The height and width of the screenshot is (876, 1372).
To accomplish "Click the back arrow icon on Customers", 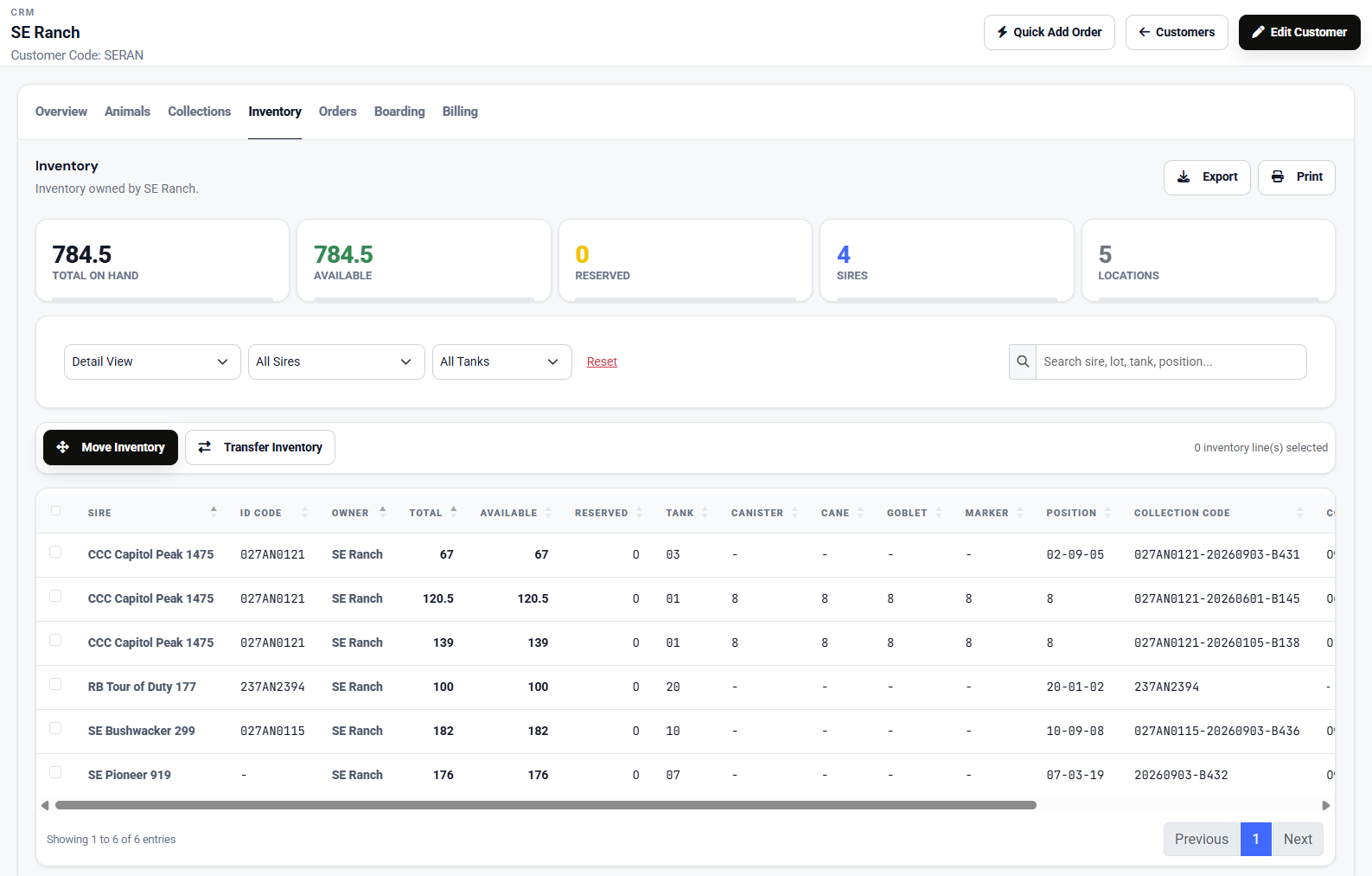I will click(x=1145, y=32).
